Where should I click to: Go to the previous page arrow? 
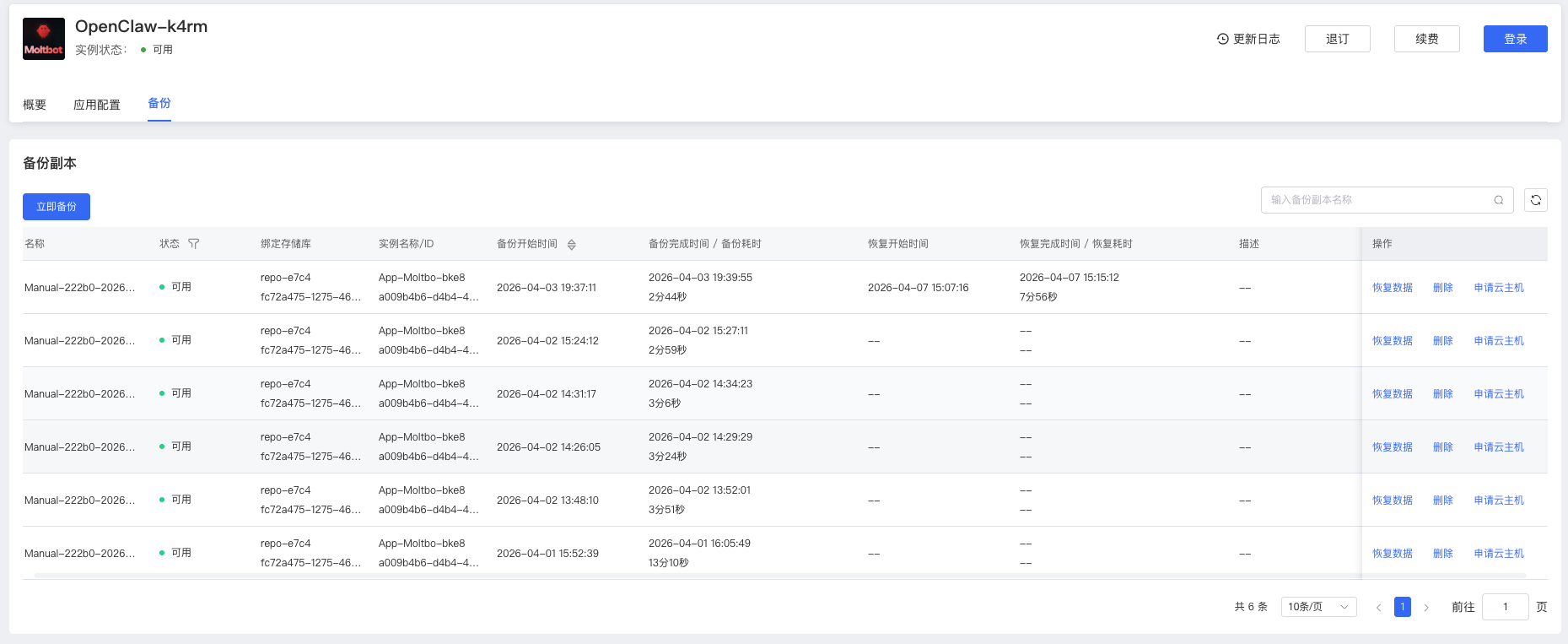pyautogui.click(x=1378, y=608)
